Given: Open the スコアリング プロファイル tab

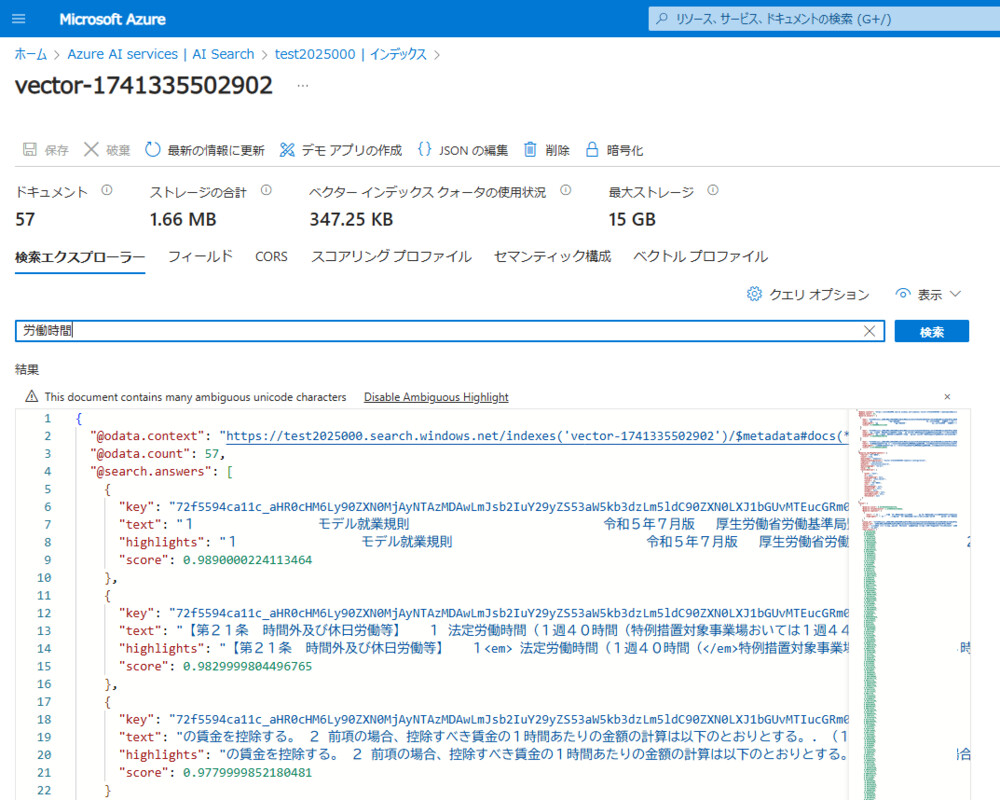Looking at the screenshot, I should tap(391, 257).
